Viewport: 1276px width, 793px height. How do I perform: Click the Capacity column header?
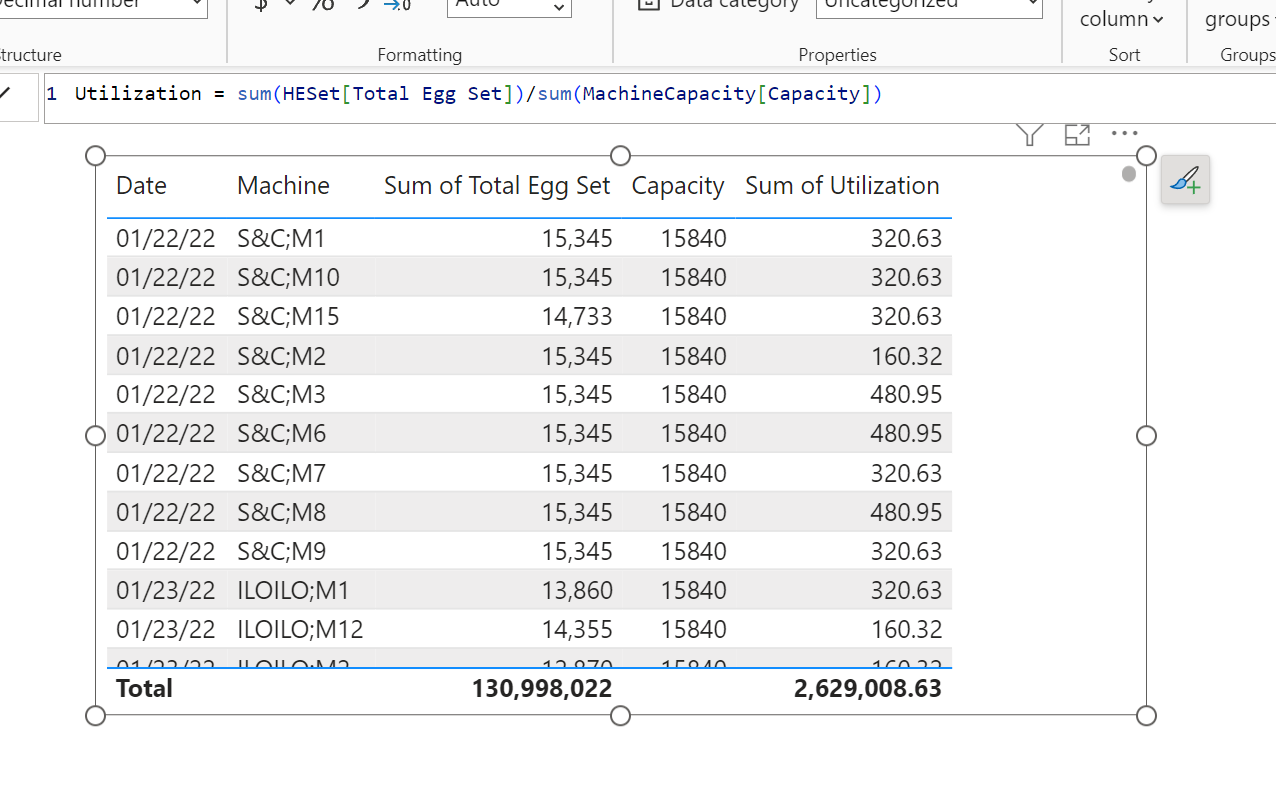678,186
